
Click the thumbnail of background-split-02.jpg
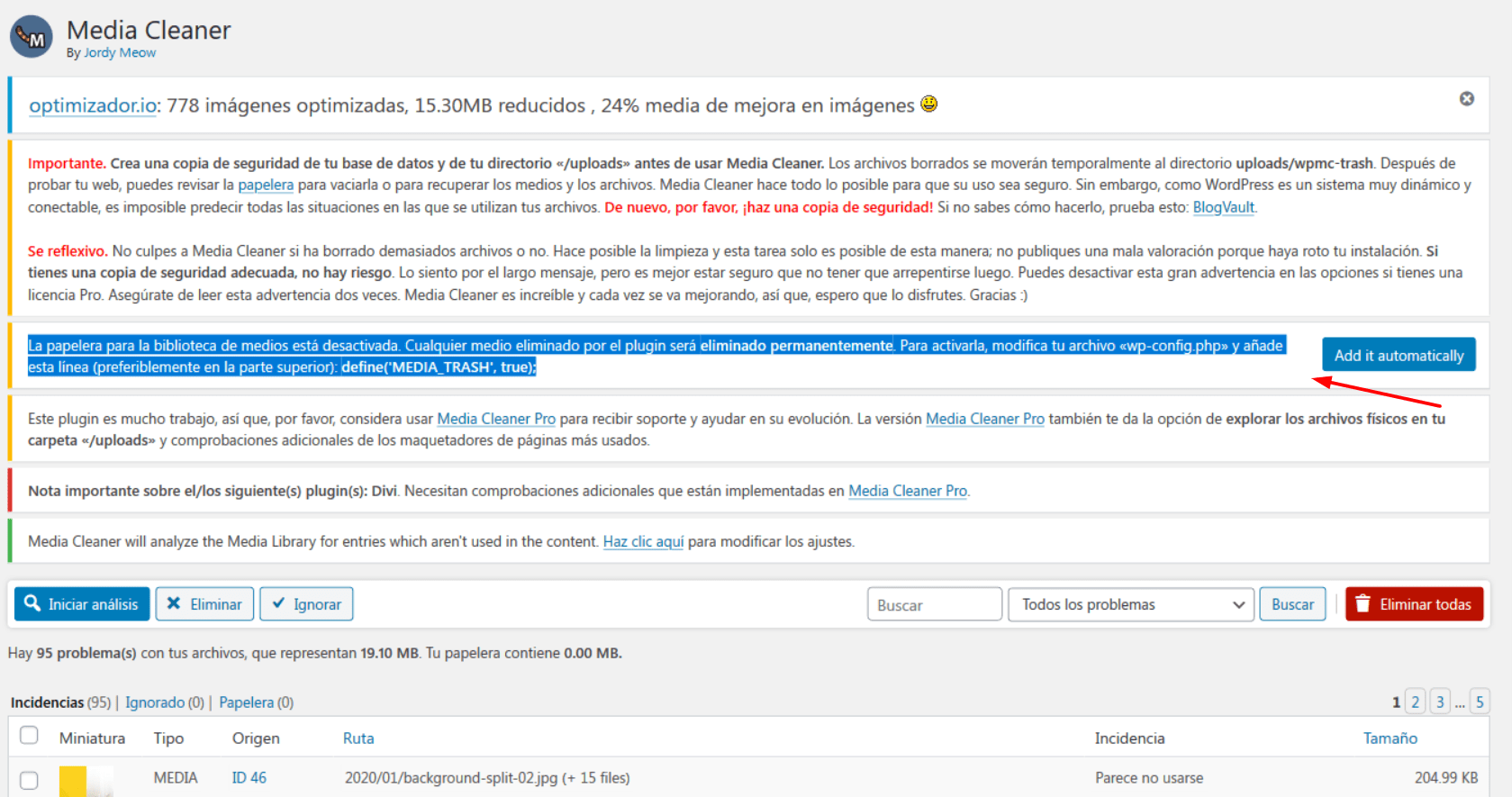point(86,782)
